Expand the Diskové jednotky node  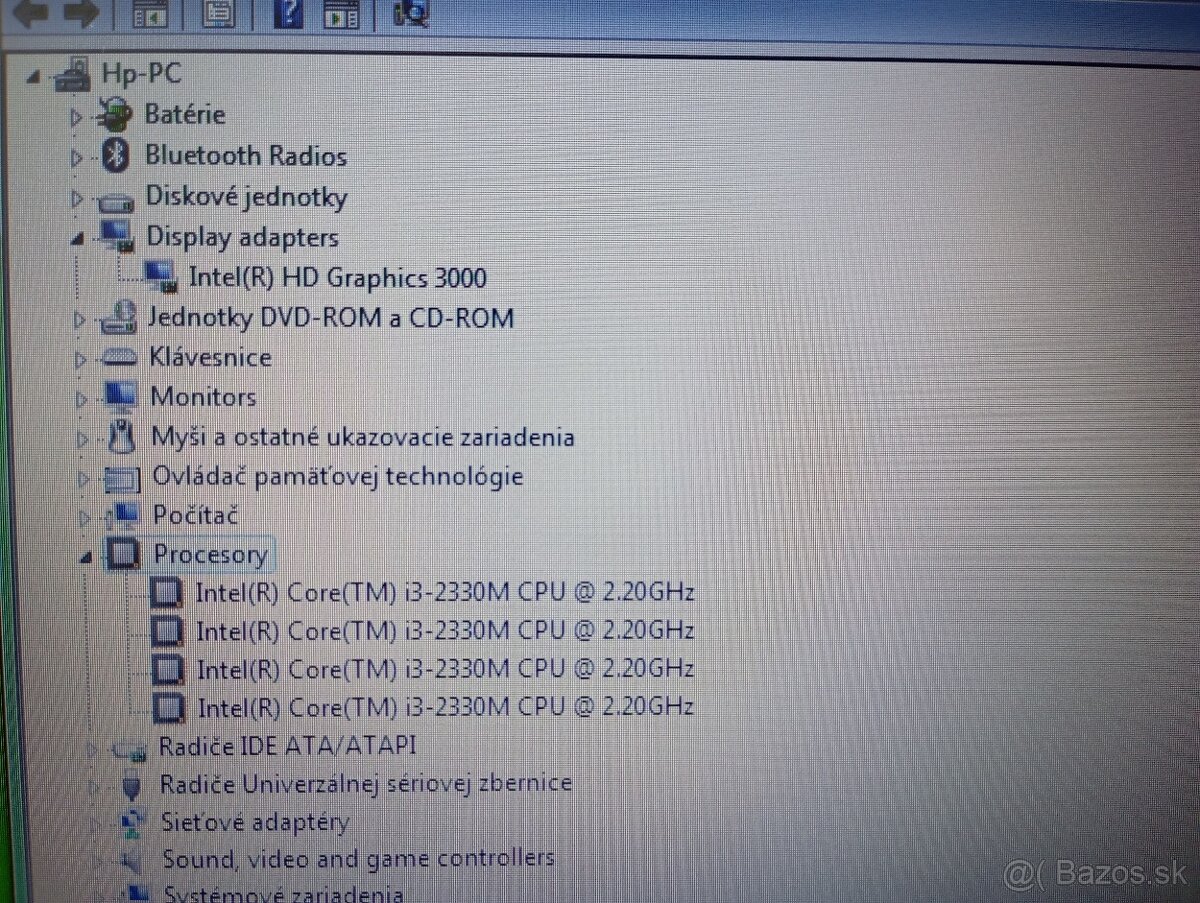[x=77, y=199]
